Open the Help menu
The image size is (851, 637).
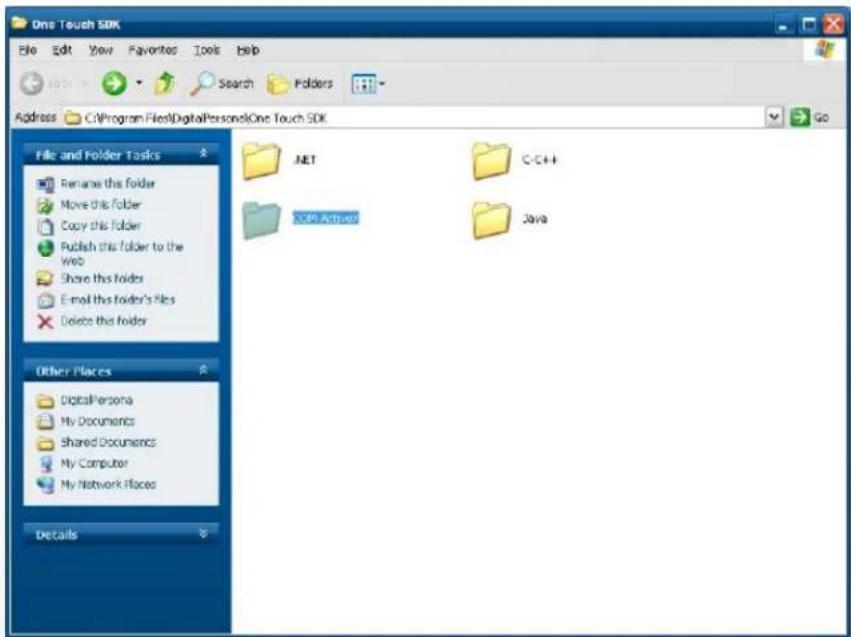pos(247,50)
